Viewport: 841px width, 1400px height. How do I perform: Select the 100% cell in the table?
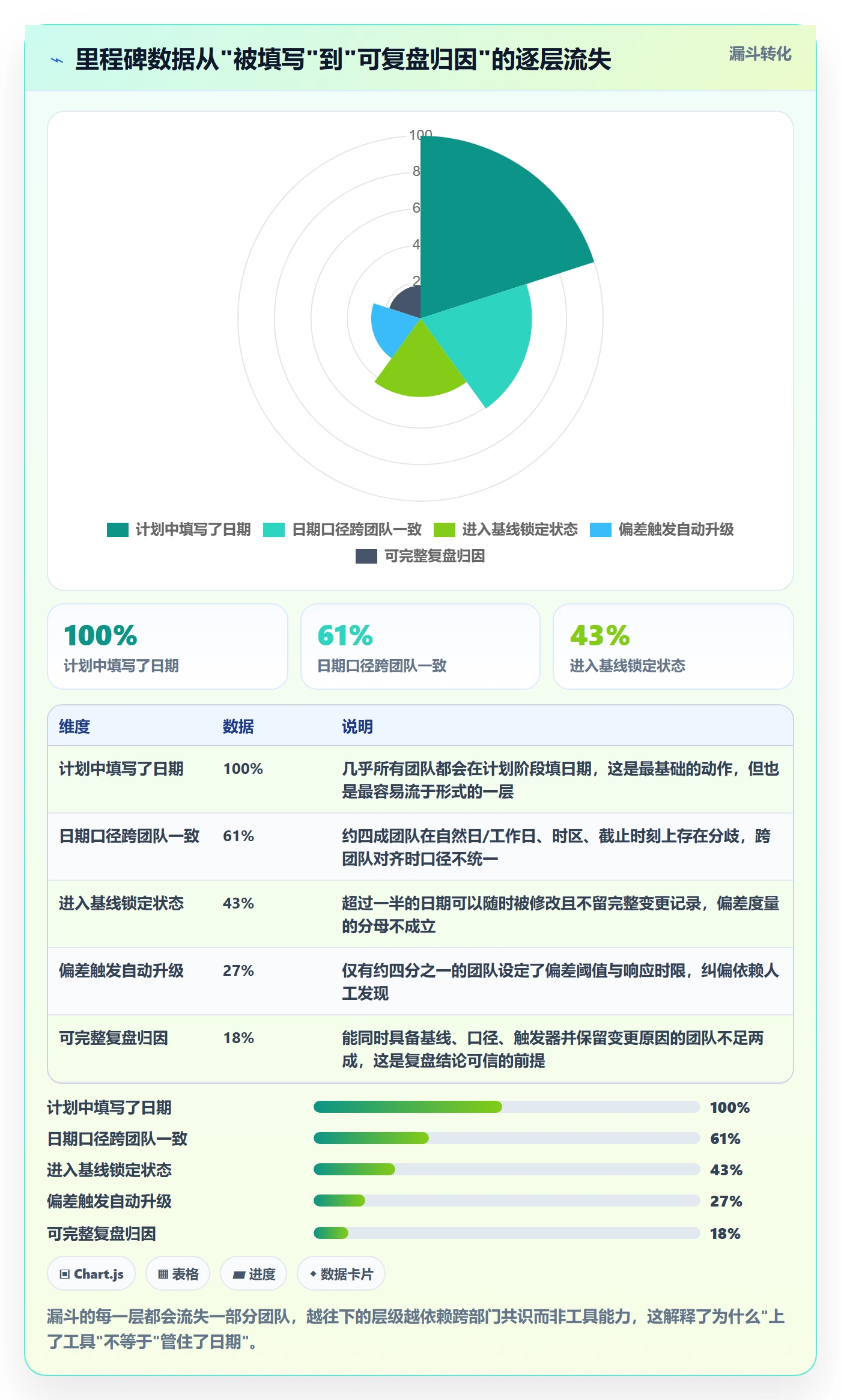point(243,768)
